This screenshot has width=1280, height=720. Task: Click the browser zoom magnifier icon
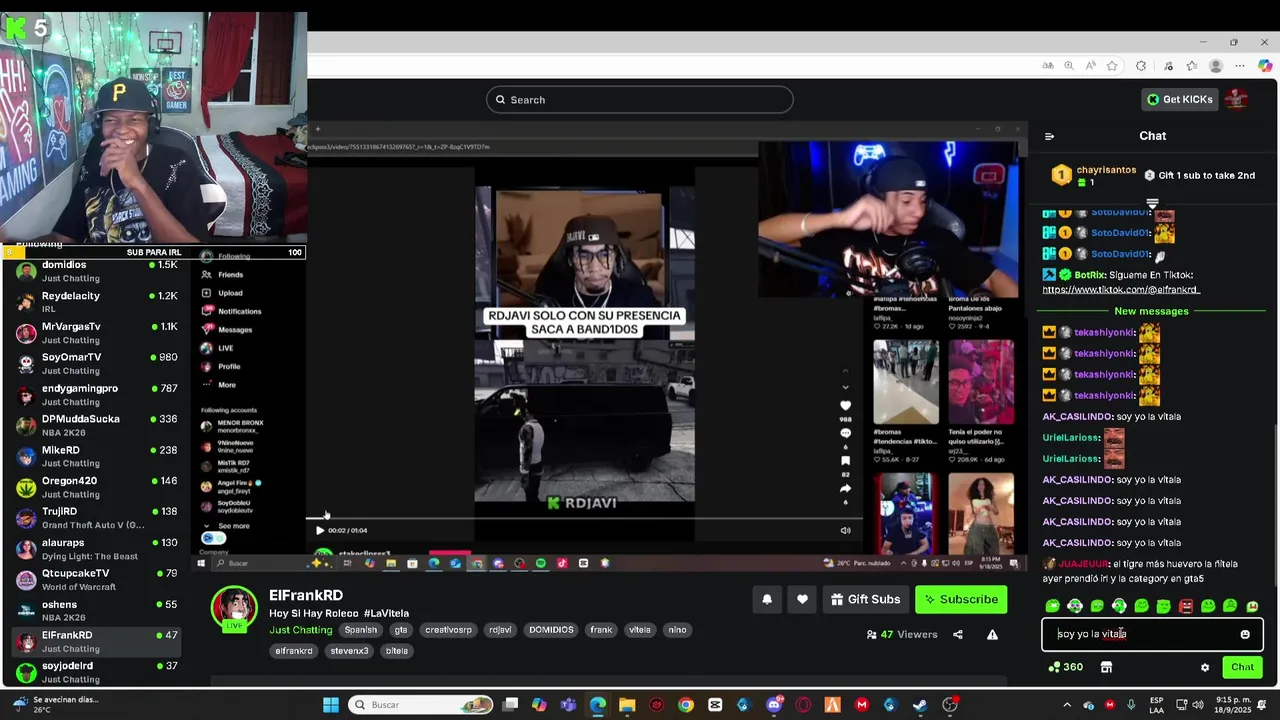point(1069,66)
